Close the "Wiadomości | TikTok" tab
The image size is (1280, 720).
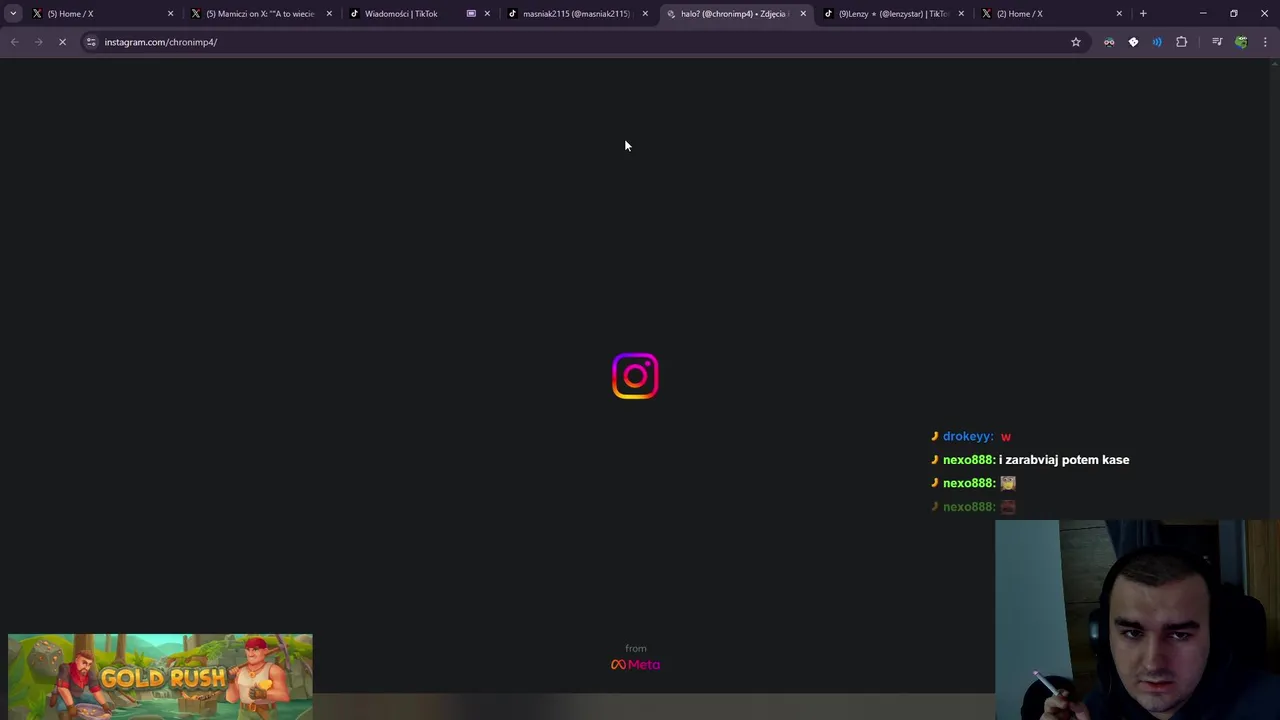click(487, 14)
